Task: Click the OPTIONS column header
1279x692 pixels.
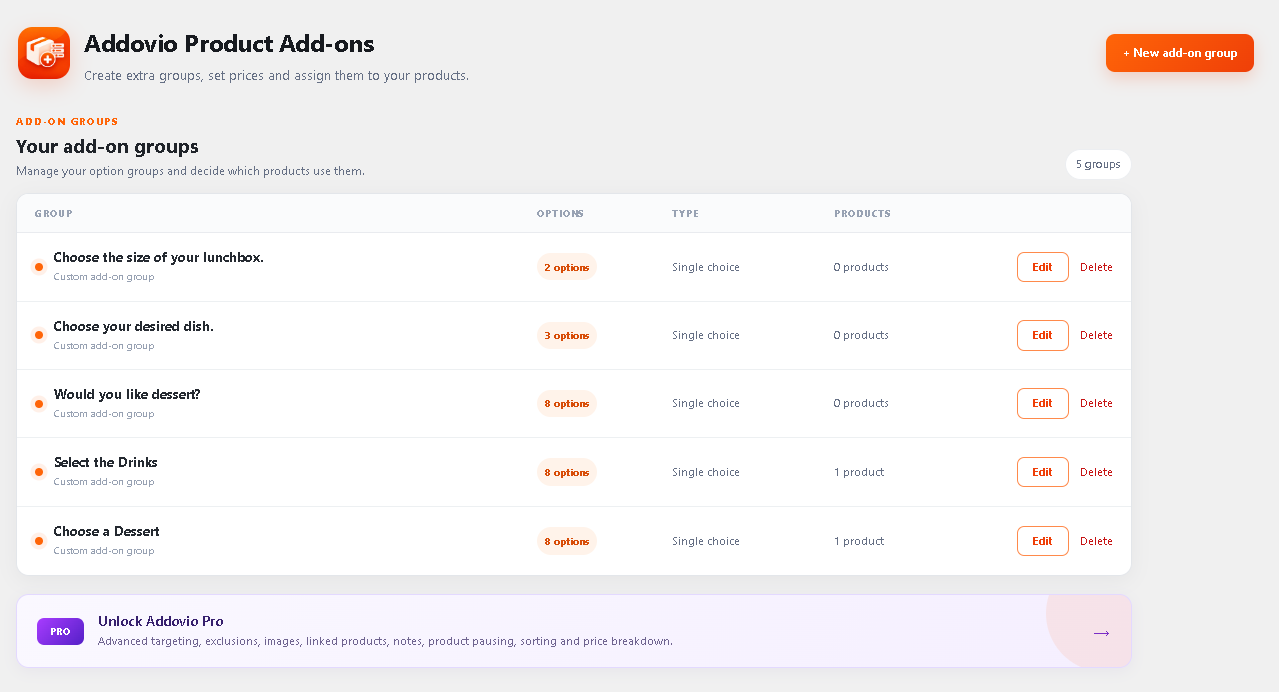Action: click(560, 214)
